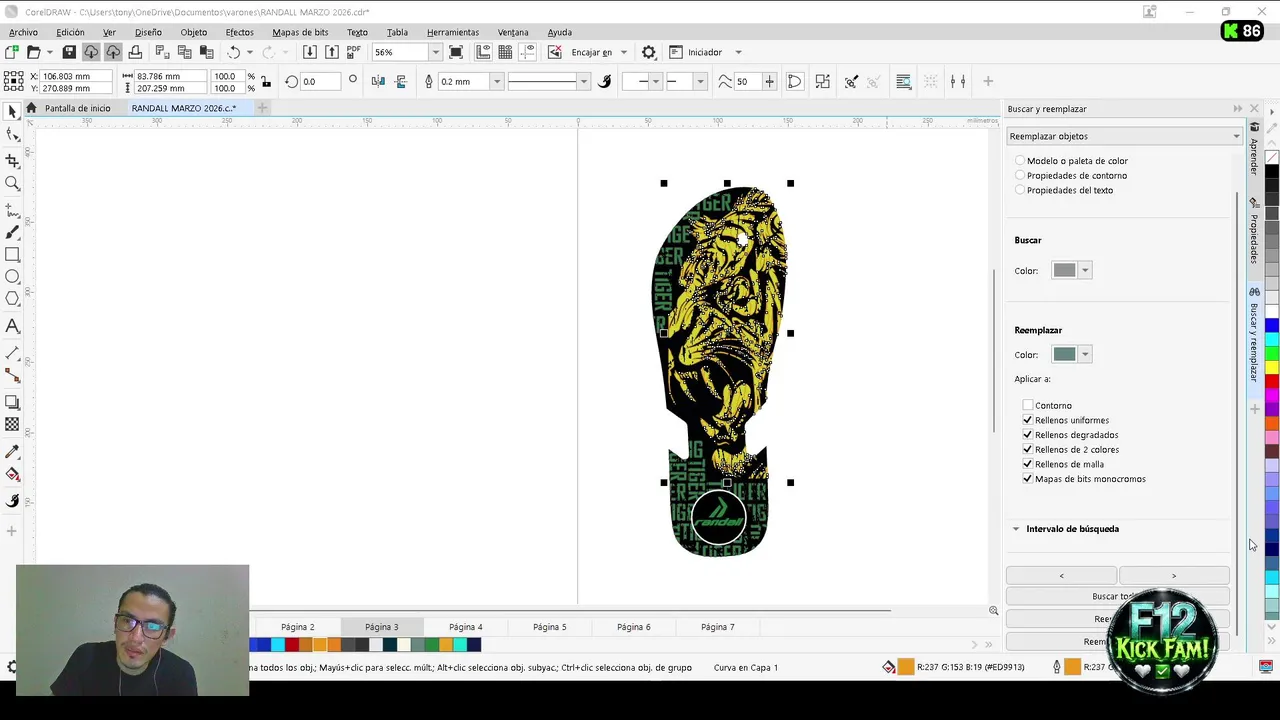
Task: Select the Drop Shadow tool
Action: pos(12,402)
